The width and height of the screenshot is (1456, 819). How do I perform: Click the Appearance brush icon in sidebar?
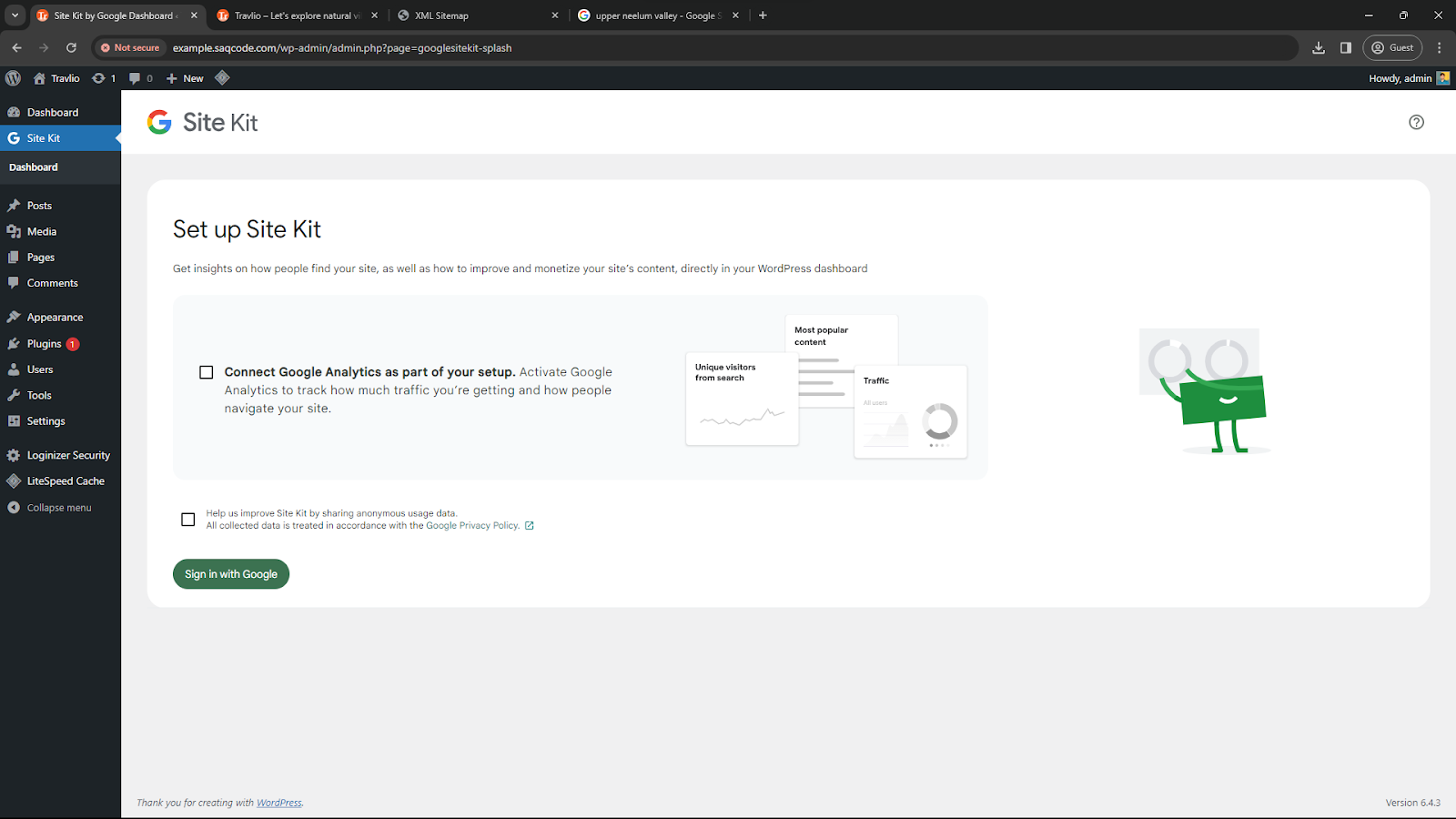coord(14,318)
